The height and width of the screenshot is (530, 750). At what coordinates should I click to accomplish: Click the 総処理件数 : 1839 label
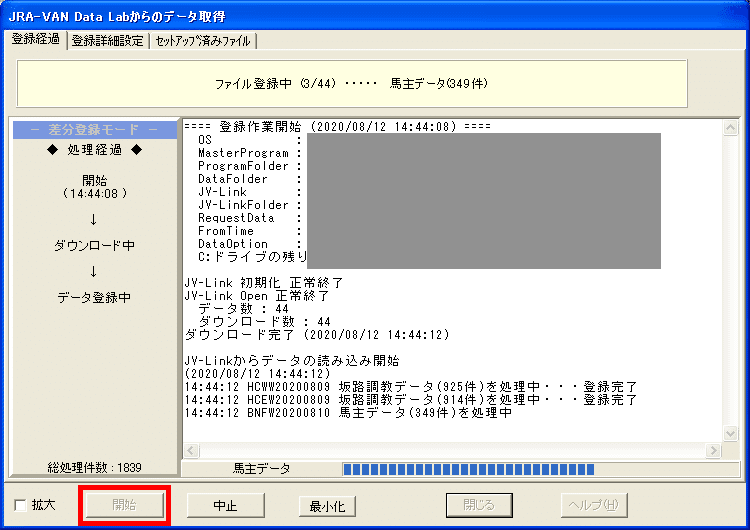click(94, 467)
